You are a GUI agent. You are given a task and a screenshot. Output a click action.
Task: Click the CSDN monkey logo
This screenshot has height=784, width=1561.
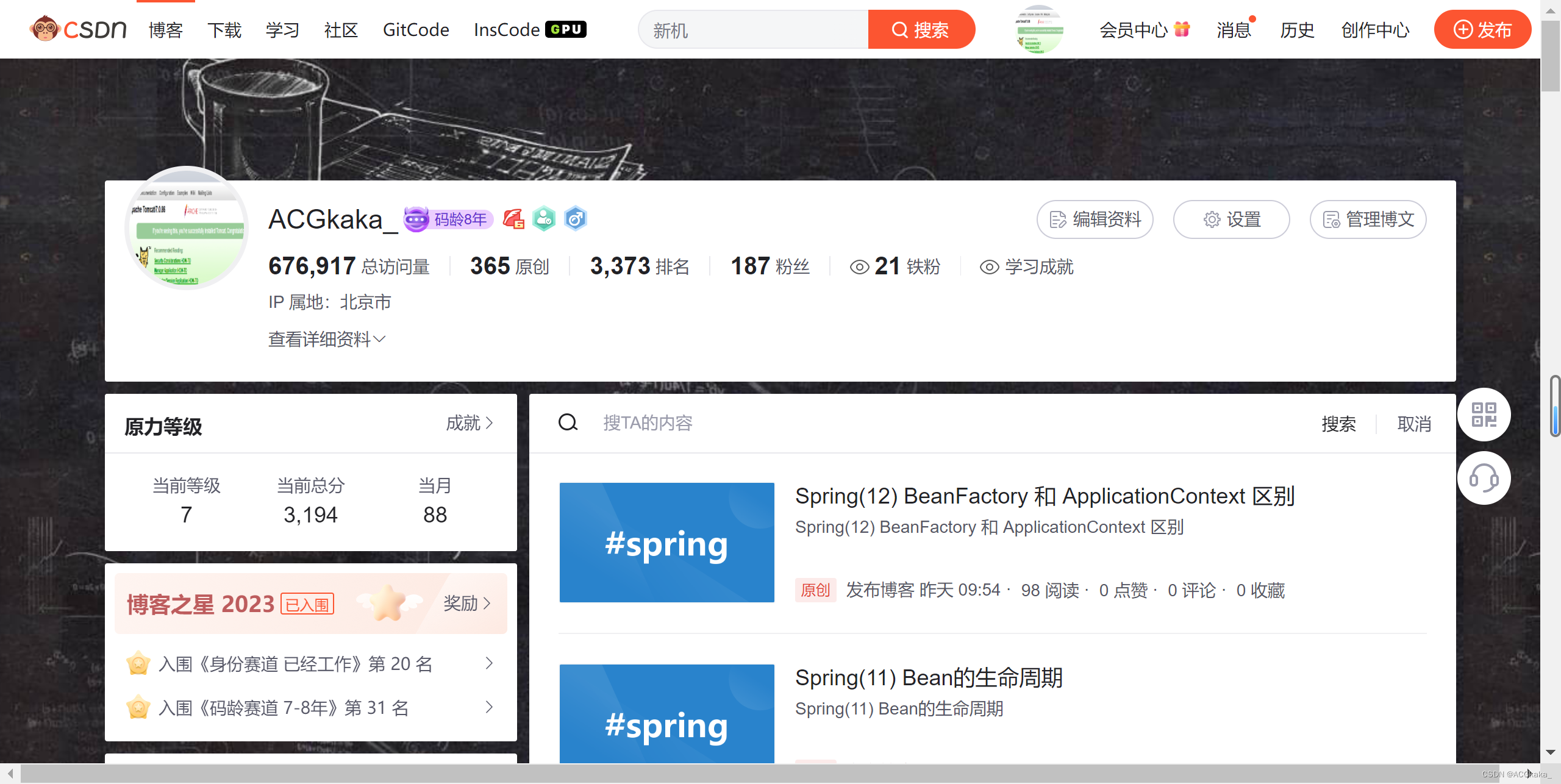point(78,29)
